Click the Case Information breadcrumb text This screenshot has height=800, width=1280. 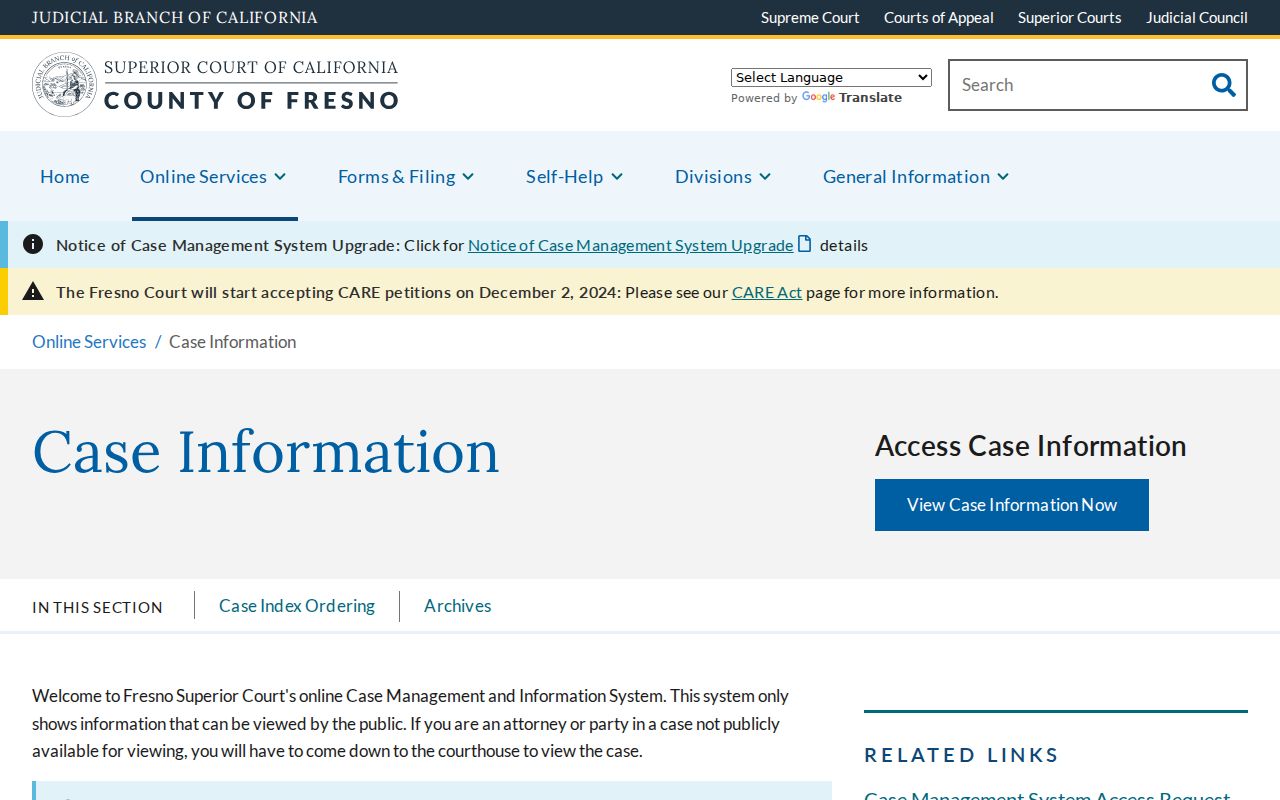[233, 342]
